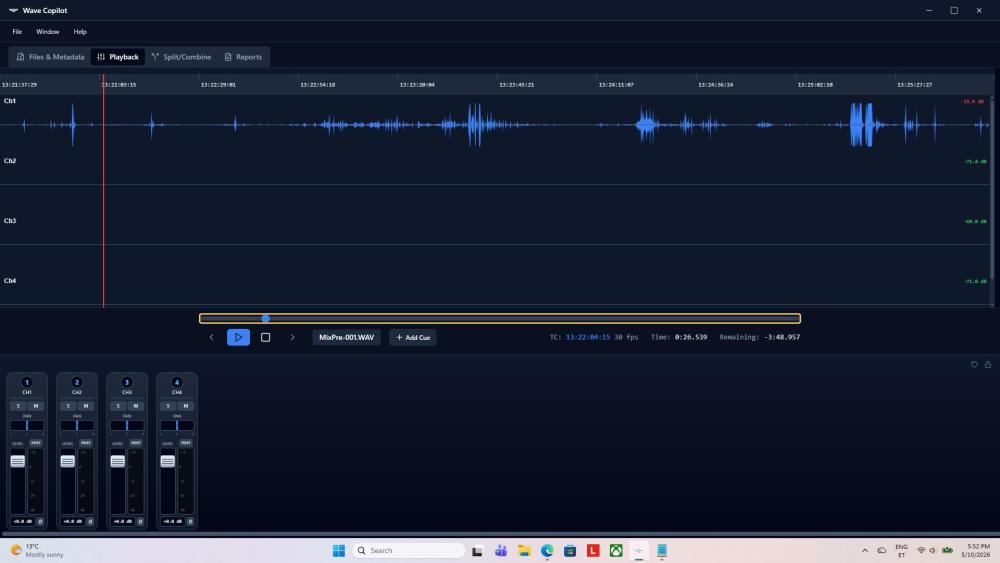The width and height of the screenshot is (1000, 563).
Task: Click the CH3 level fader handle
Action: click(x=117, y=461)
